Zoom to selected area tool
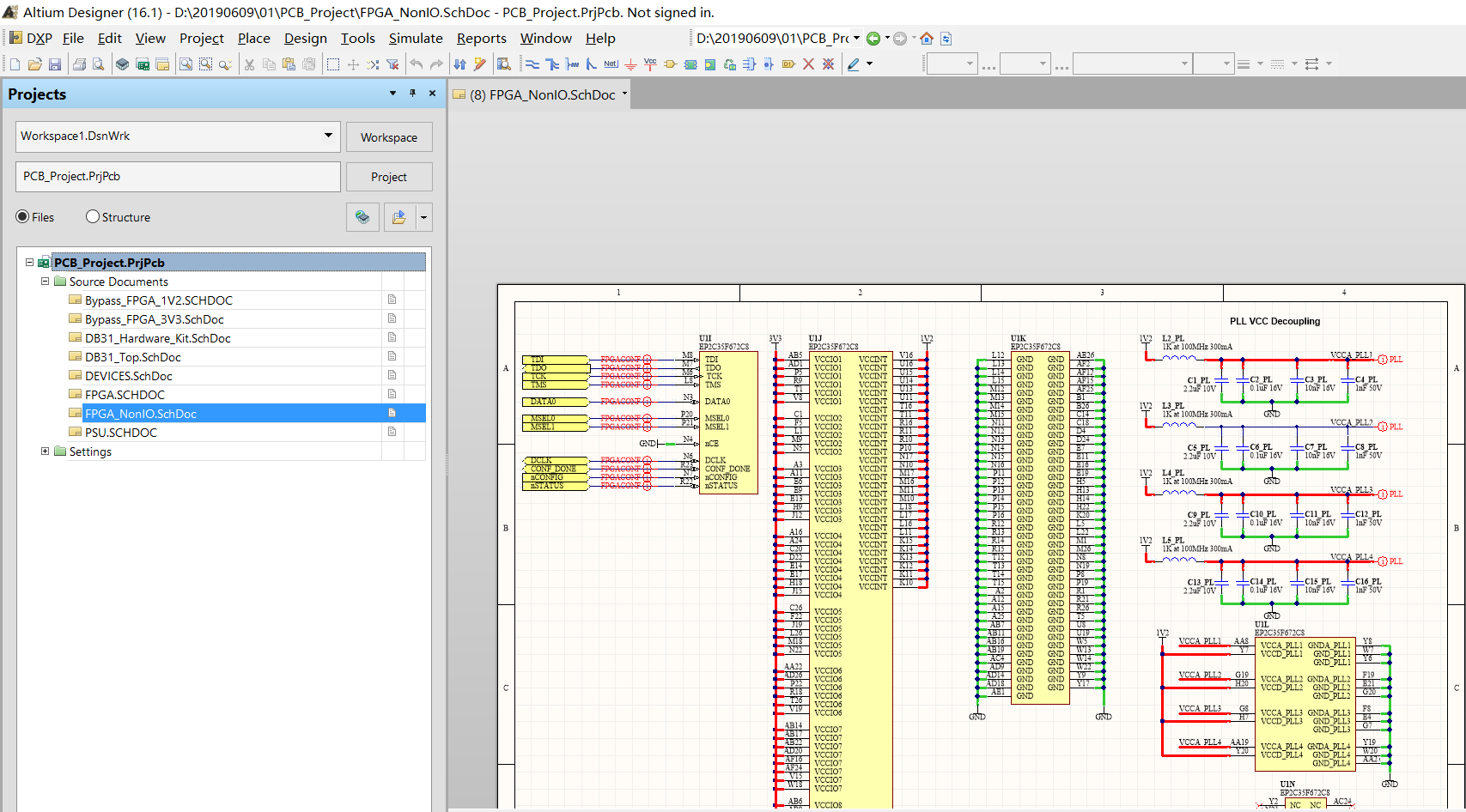Screen dimensions: 1466x812 tap(205, 64)
